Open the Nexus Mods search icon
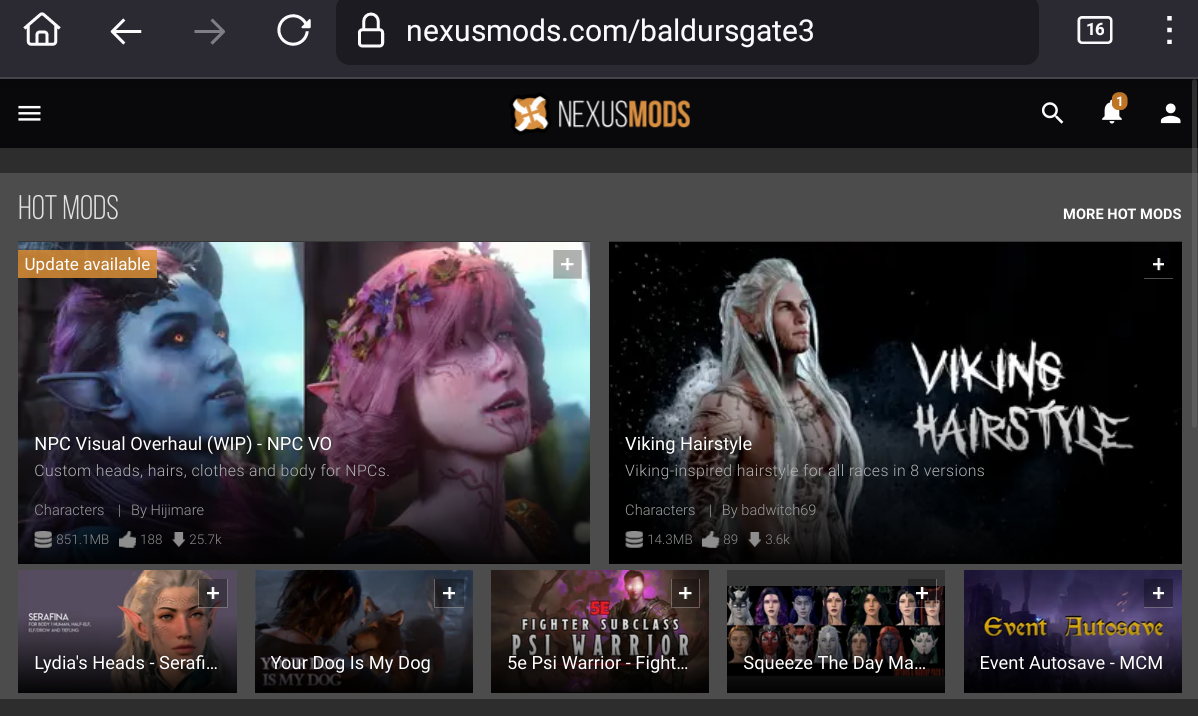Viewport: 1198px width, 716px height. tap(1052, 113)
